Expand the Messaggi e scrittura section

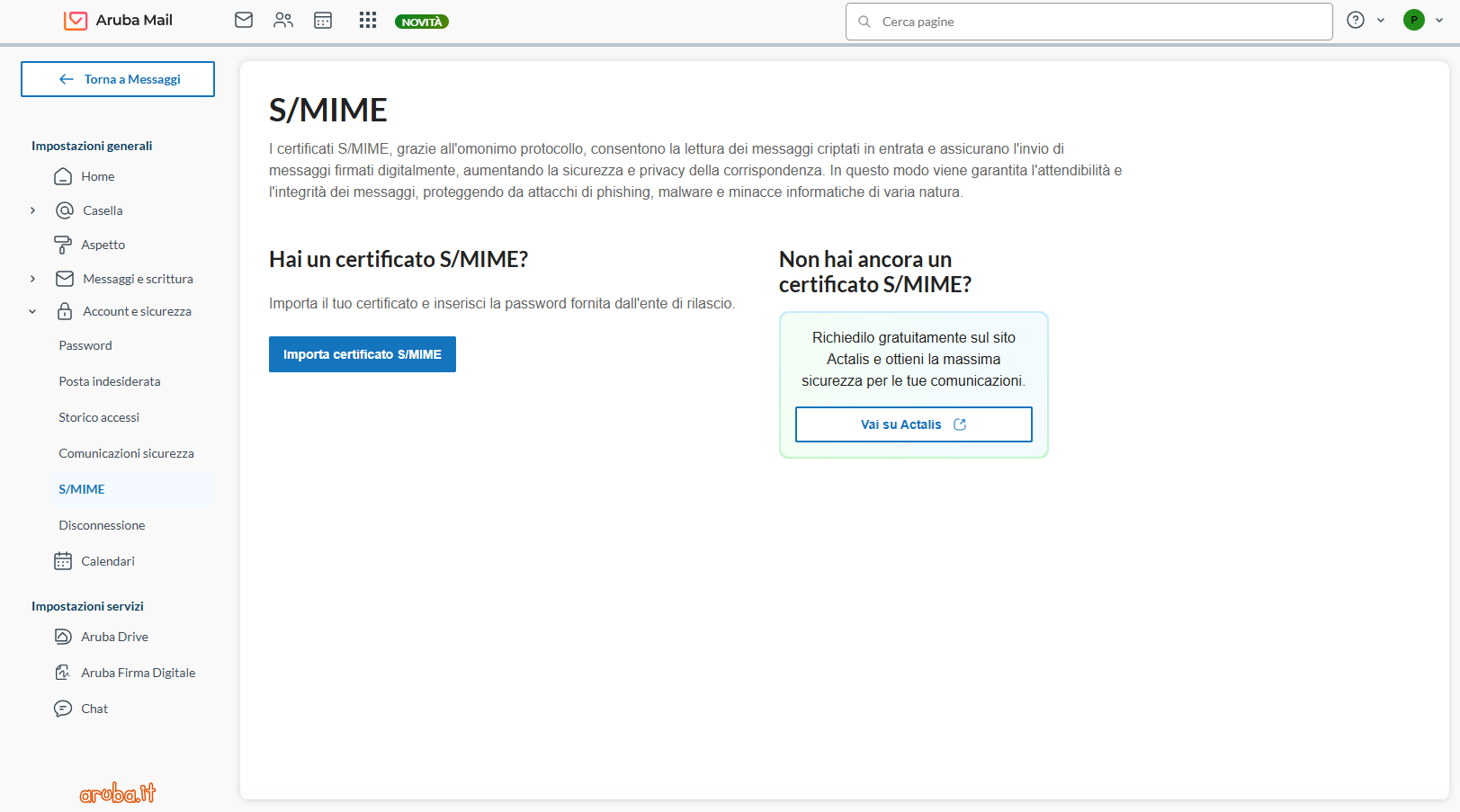coord(33,279)
